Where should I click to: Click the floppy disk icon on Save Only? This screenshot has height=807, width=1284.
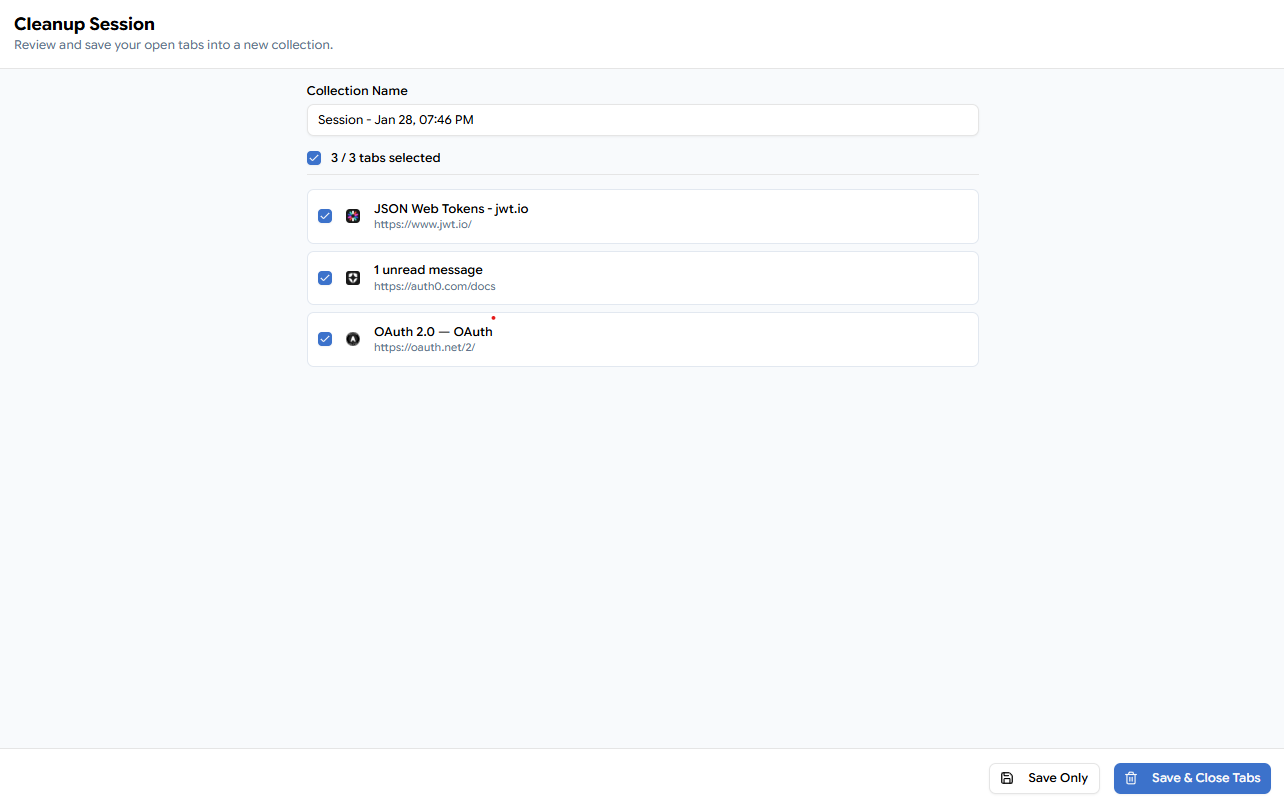pos(1007,778)
